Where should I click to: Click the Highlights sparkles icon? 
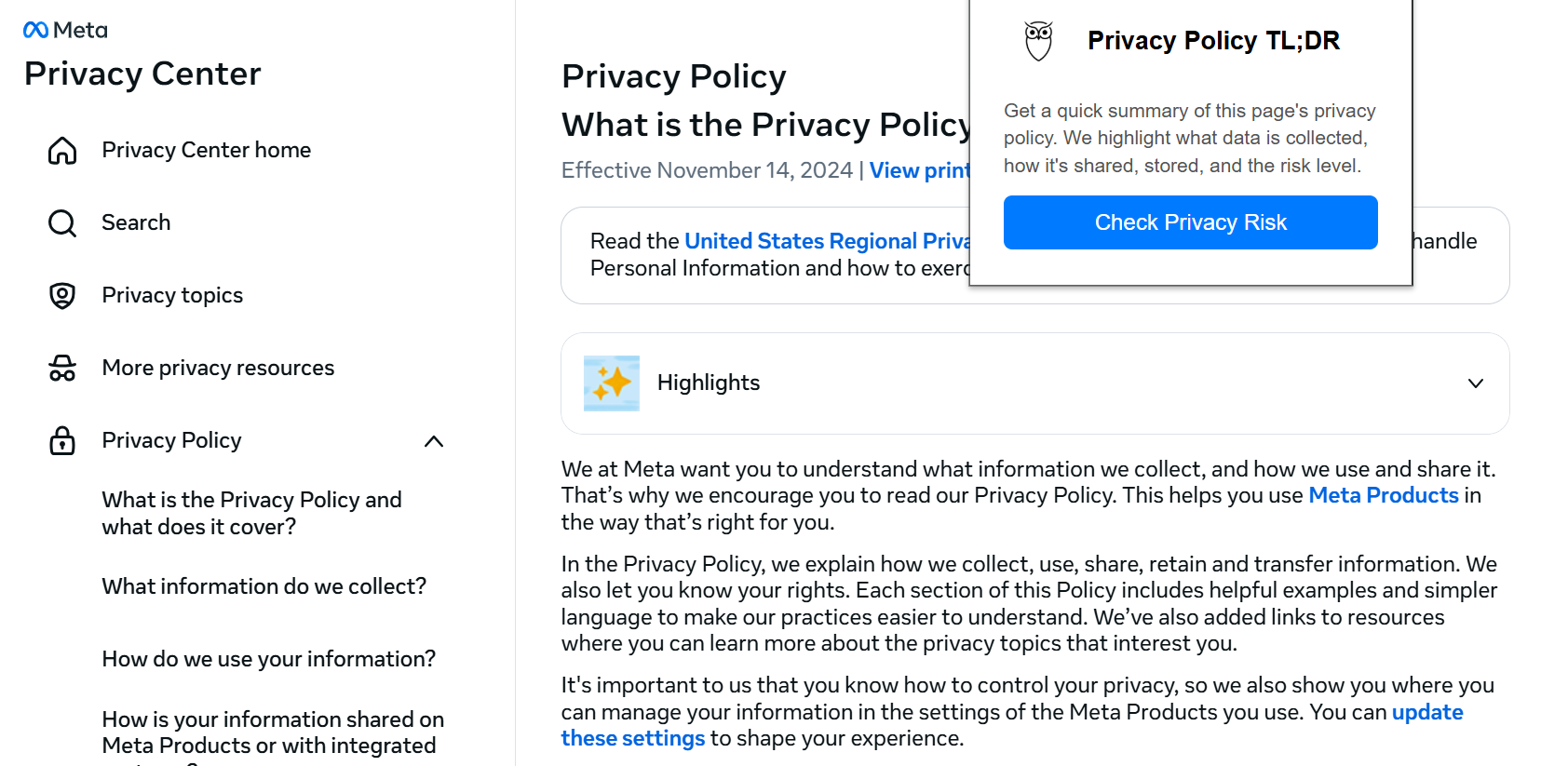[611, 383]
